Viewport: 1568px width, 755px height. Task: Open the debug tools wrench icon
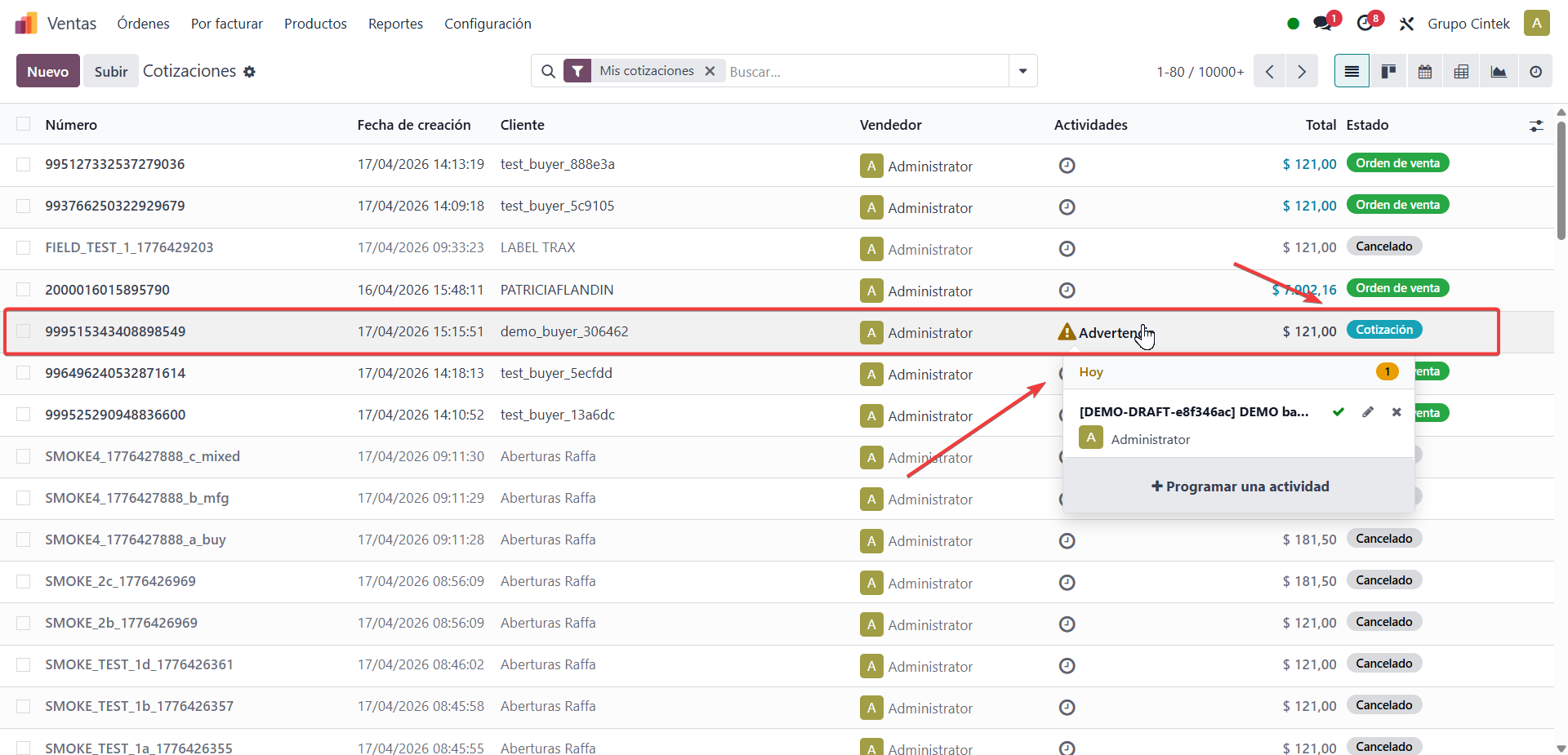click(1406, 24)
